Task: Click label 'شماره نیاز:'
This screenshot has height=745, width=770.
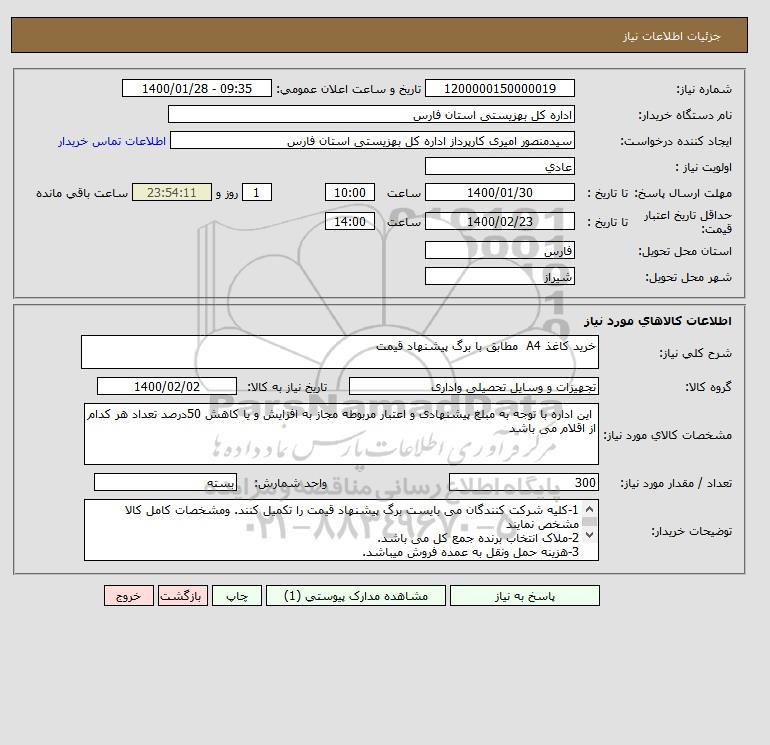Action: (704, 89)
